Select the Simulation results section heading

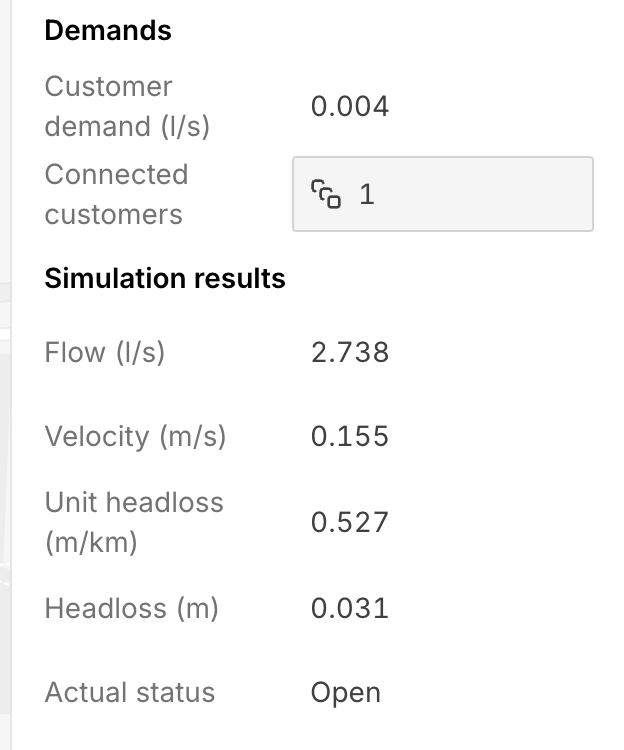[x=165, y=278]
